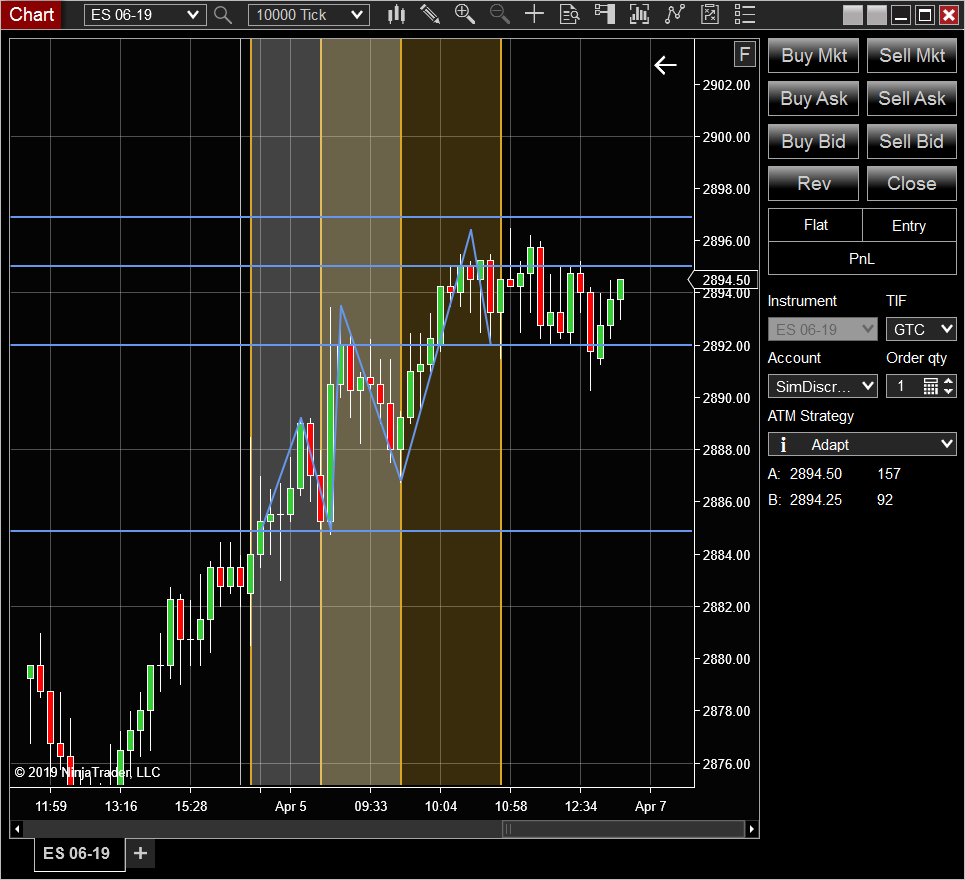965x880 pixels.
Task: Open the TIF GTC dropdown
Action: point(921,329)
